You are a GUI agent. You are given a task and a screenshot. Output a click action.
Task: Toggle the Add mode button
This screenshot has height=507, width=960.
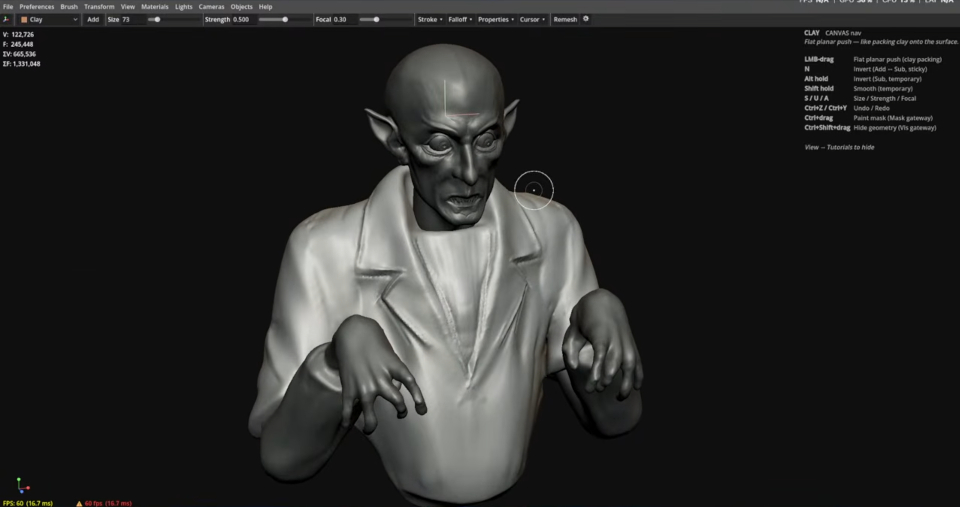point(93,20)
